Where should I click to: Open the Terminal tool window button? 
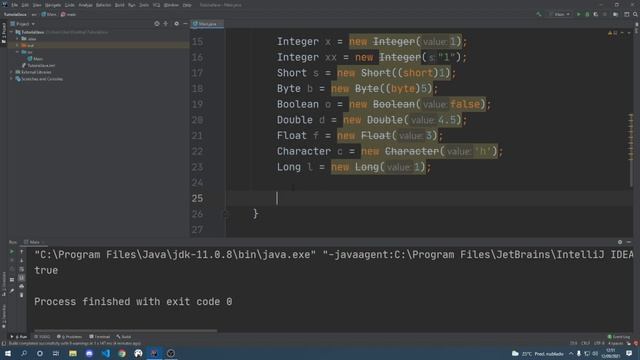click(100, 337)
